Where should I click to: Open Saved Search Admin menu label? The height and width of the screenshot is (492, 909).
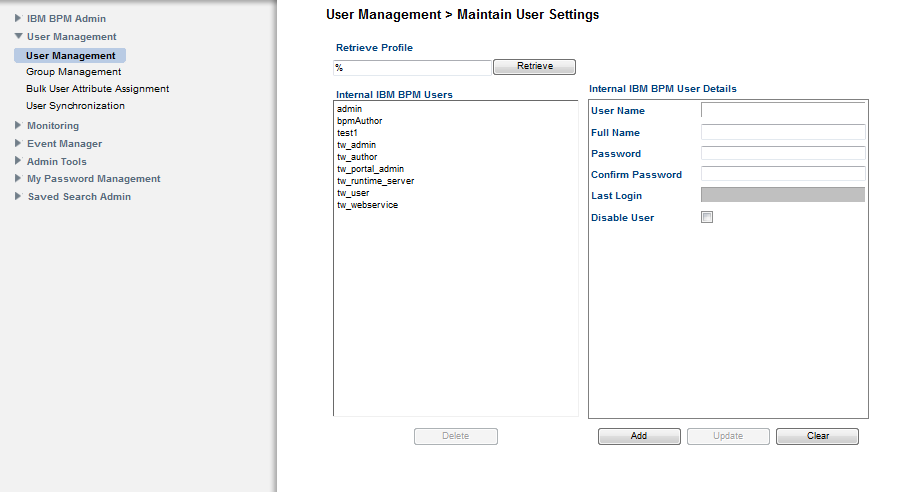[x=79, y=197]
